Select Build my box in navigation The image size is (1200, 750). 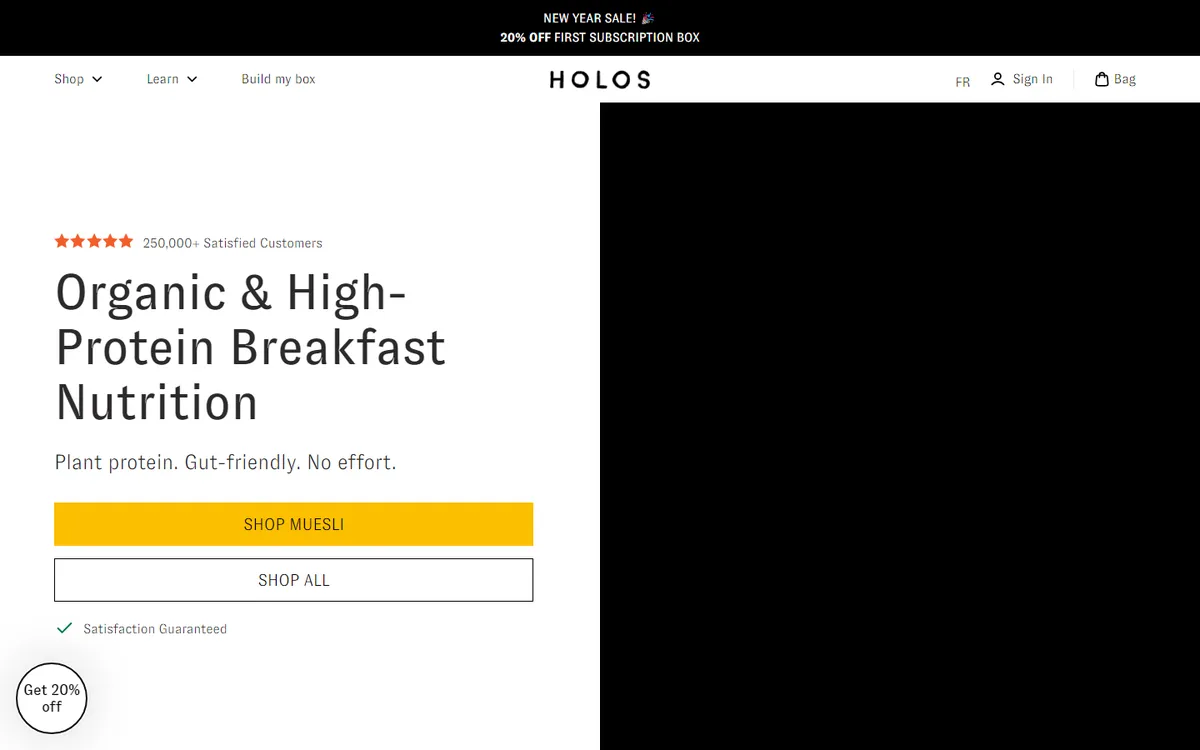point(278,79)
